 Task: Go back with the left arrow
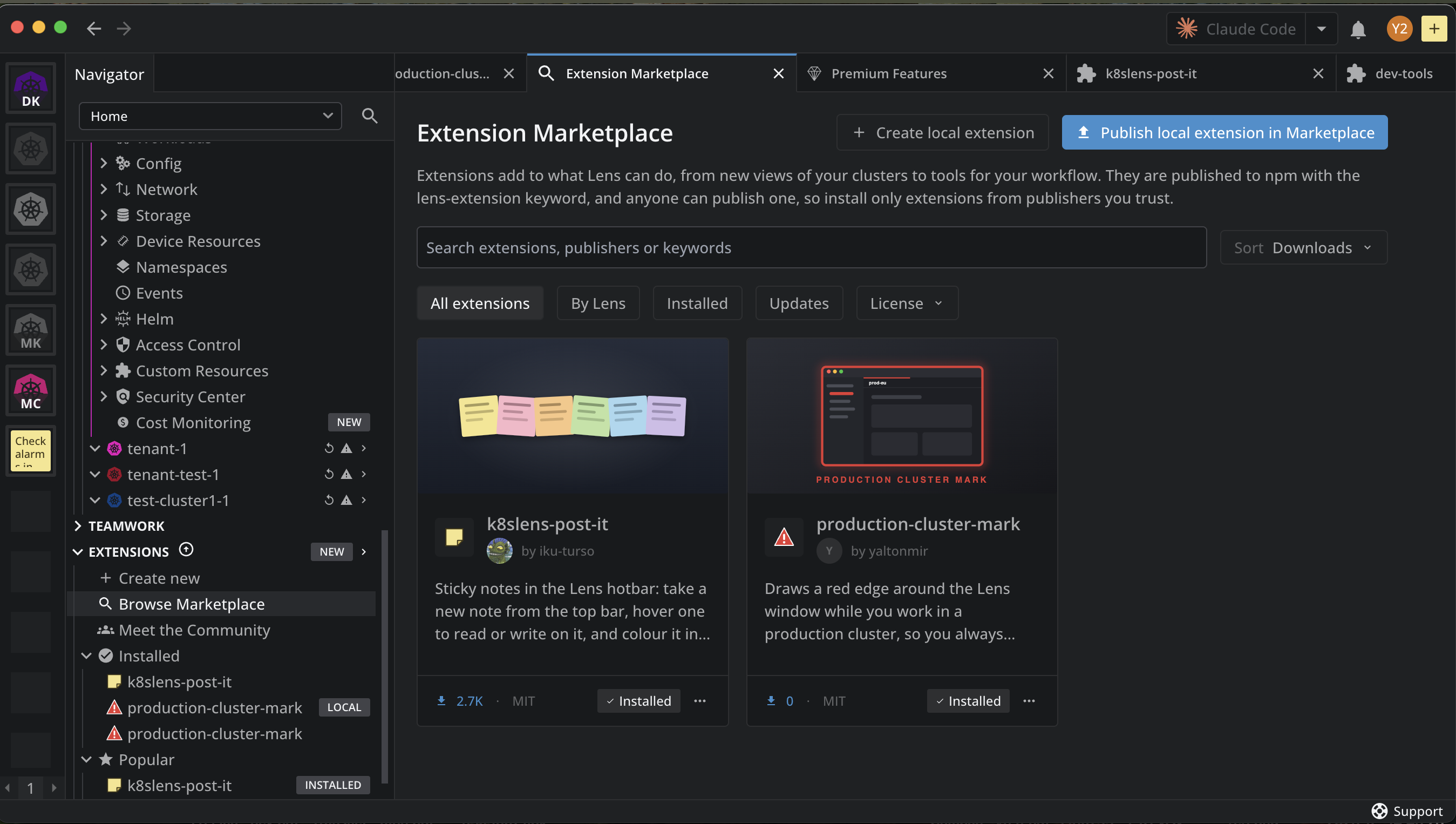[x=94, y=28]
